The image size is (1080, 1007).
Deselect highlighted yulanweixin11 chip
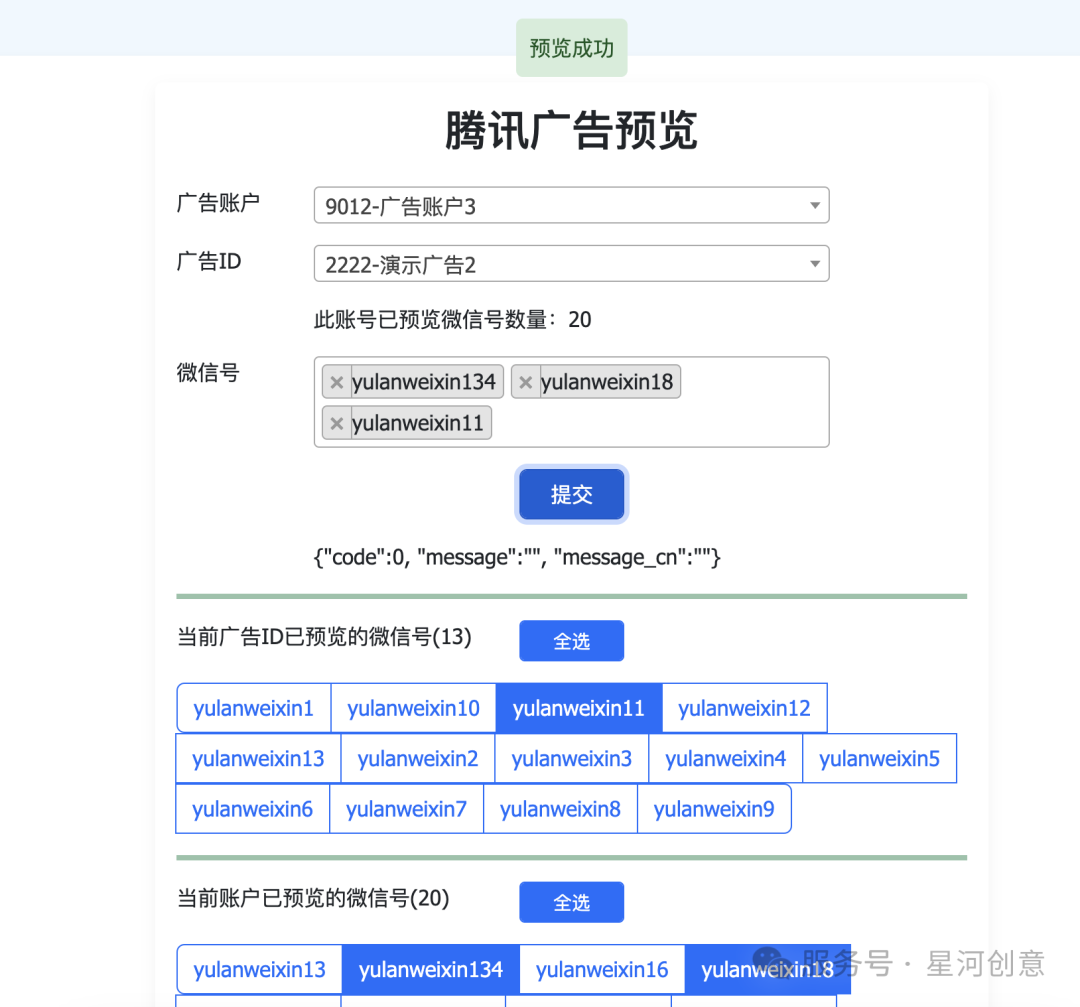point(579,708)
